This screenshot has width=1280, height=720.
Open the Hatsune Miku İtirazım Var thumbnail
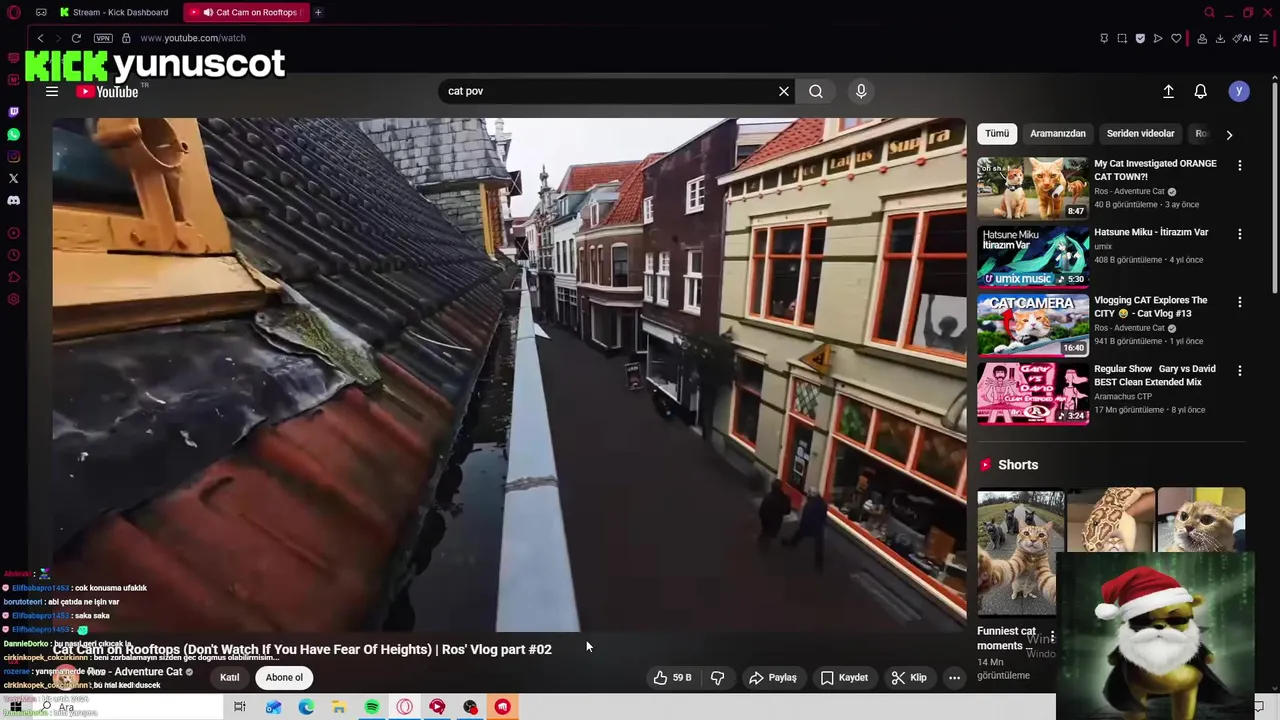(x=1033, y=256)
